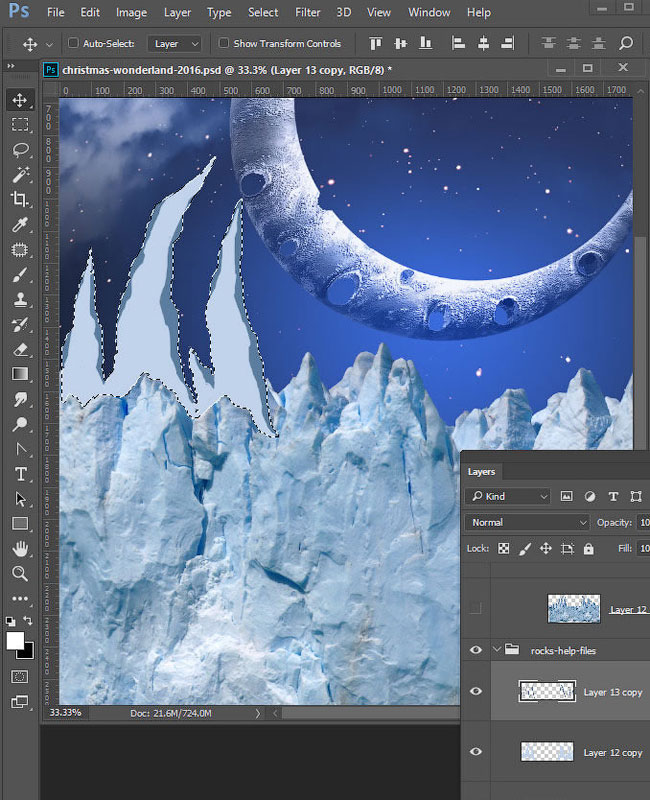Hide Layer 12 copy
Viewport: 650px width, 800px height.
click(476, 752)
